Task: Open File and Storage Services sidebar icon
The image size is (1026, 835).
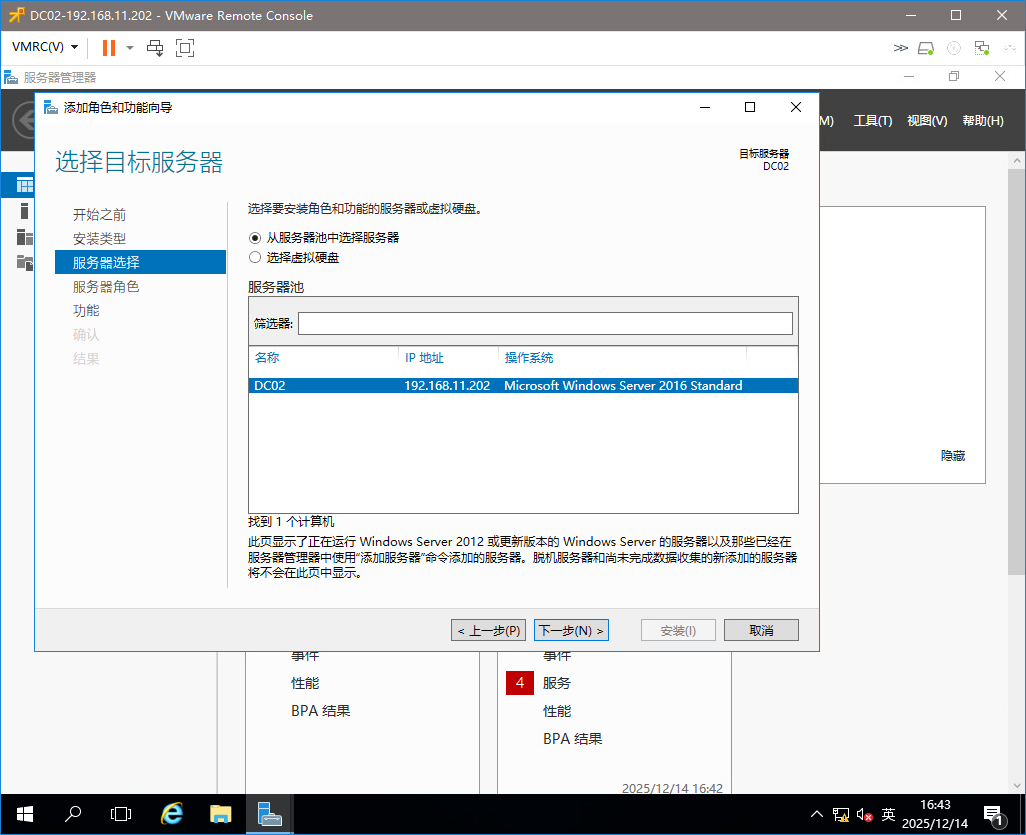Action: coord(24,262)
